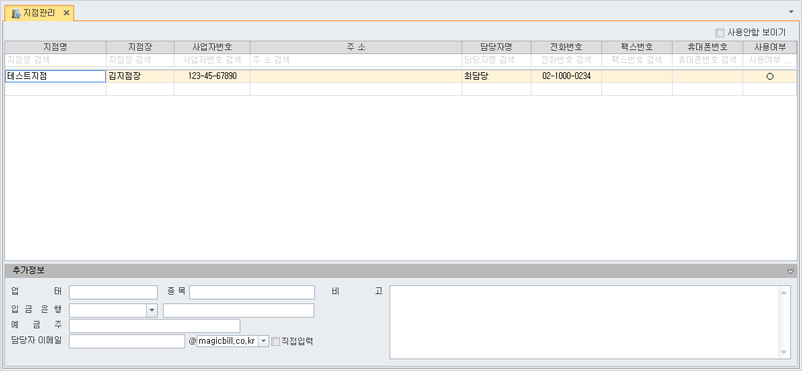Select the 지점관리 tab
This screenshot has width=802, height=371.
click(x=40, y=12)
